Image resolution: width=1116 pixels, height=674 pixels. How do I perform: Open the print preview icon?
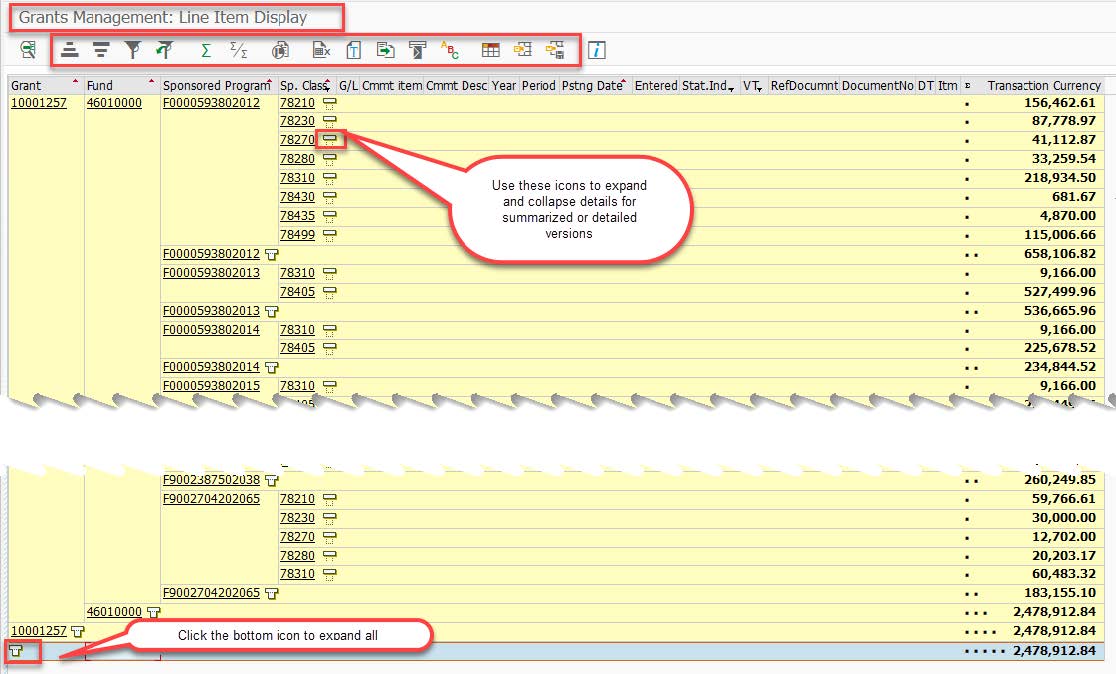point(280,50)
